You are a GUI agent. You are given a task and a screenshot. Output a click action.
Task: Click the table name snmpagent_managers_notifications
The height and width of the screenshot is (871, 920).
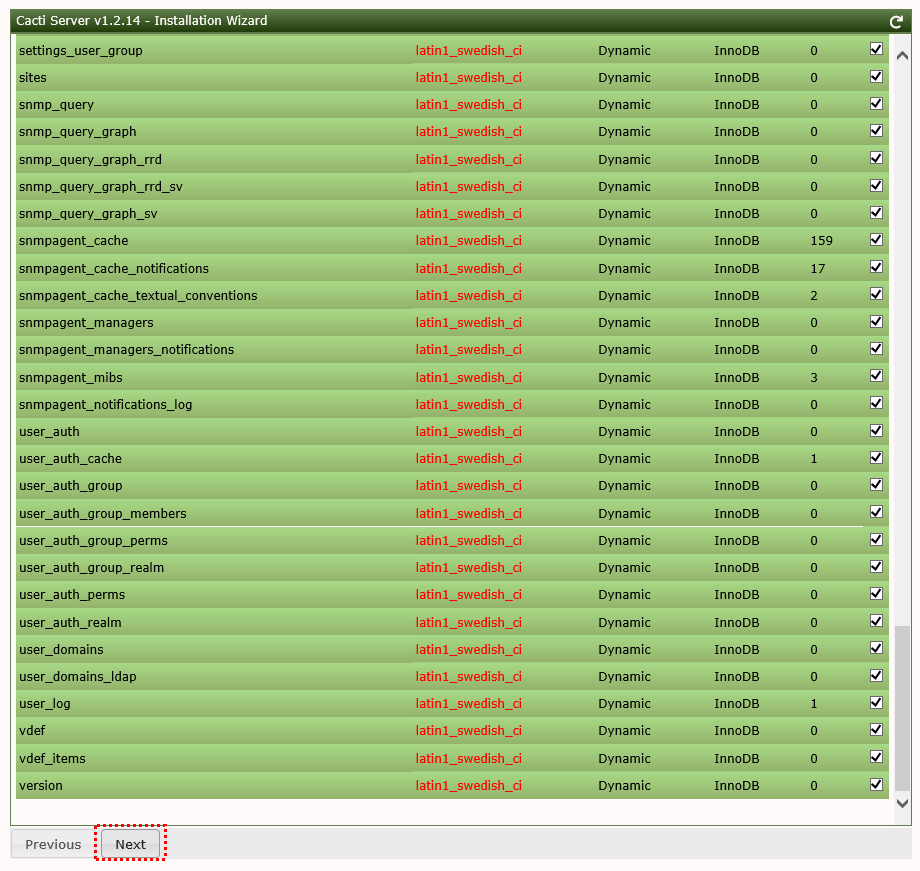click(x=126, y=350)
